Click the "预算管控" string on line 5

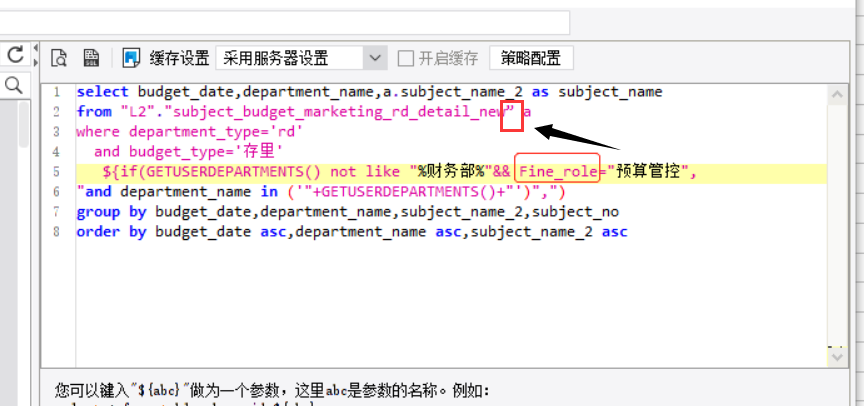coord(647,172)
